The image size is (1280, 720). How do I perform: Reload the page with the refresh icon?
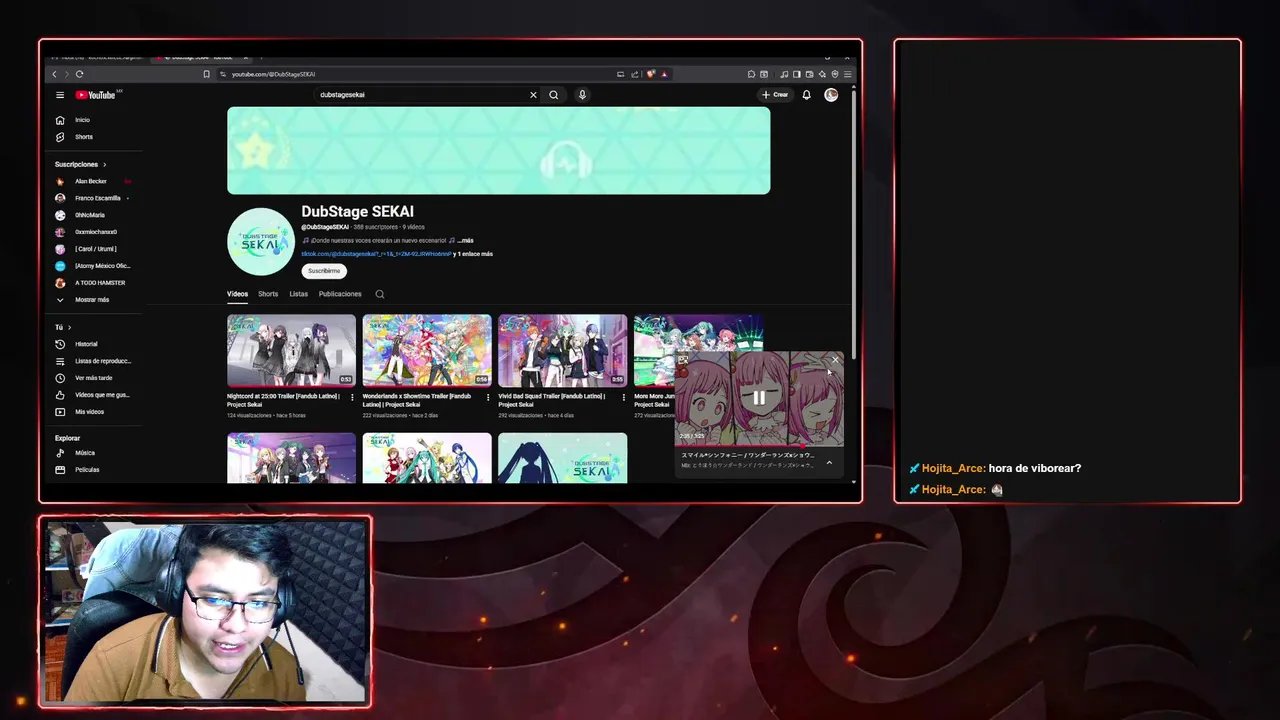(79, 74)
